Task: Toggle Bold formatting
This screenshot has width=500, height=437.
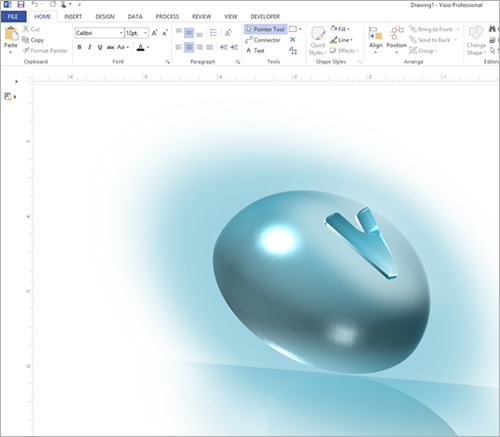Action: [x=79, y=47]
